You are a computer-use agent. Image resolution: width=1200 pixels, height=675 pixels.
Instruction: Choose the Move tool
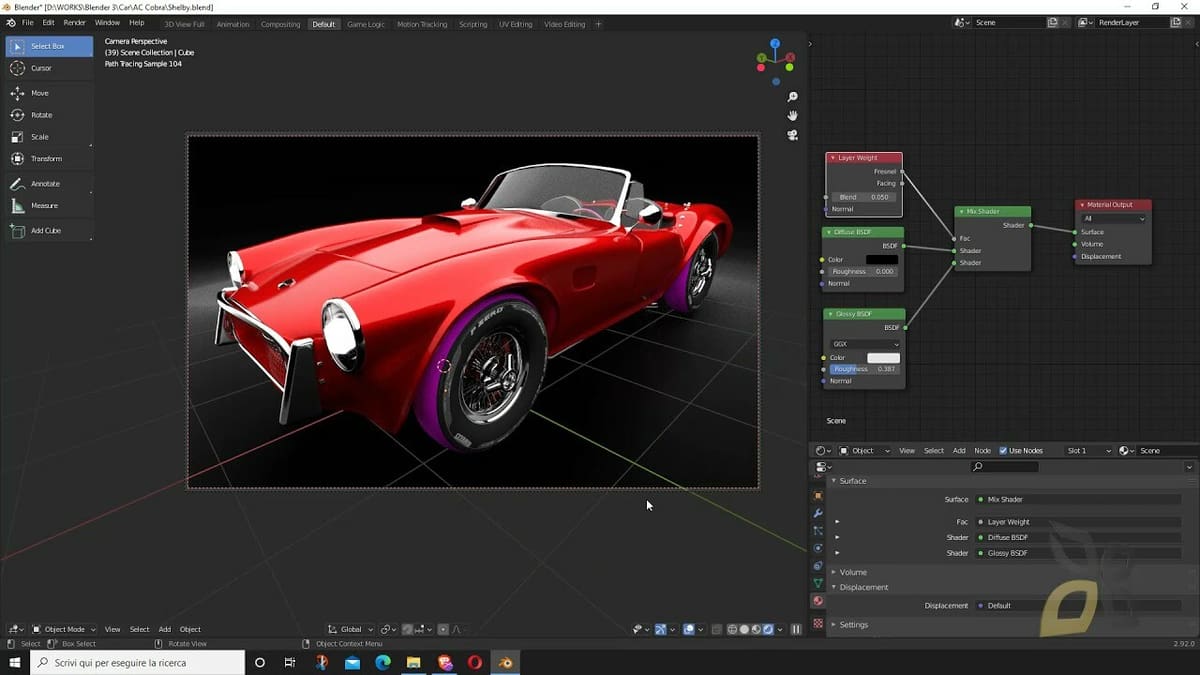tap(49, 93)
